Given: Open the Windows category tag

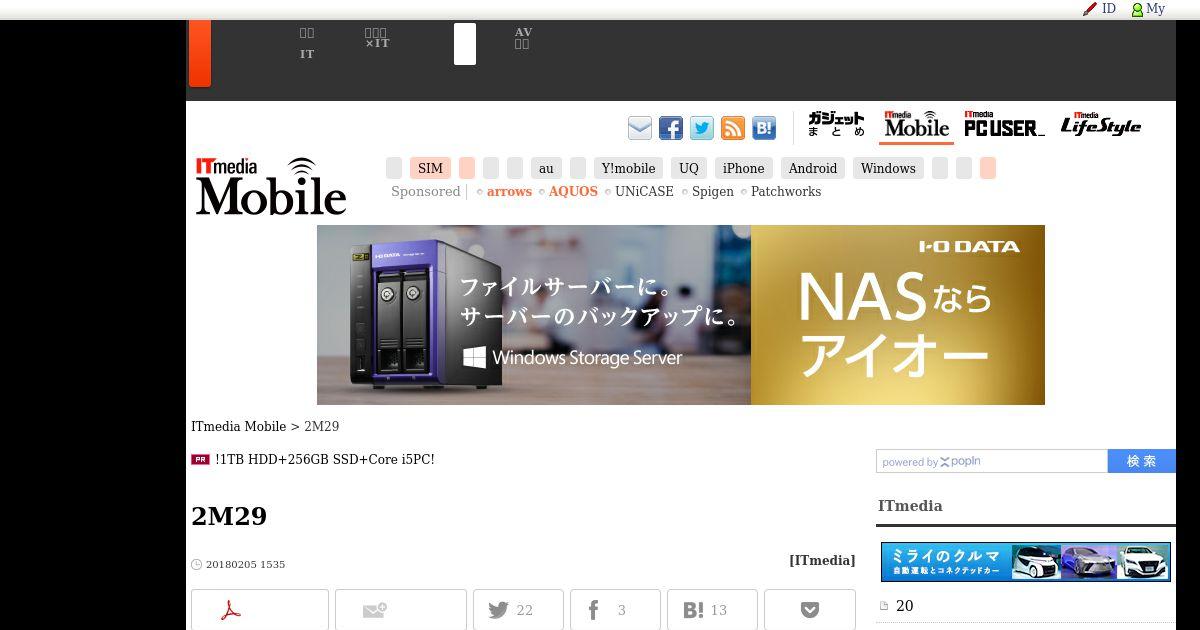Looking at the screenshot, I should (x=888, y=168).
